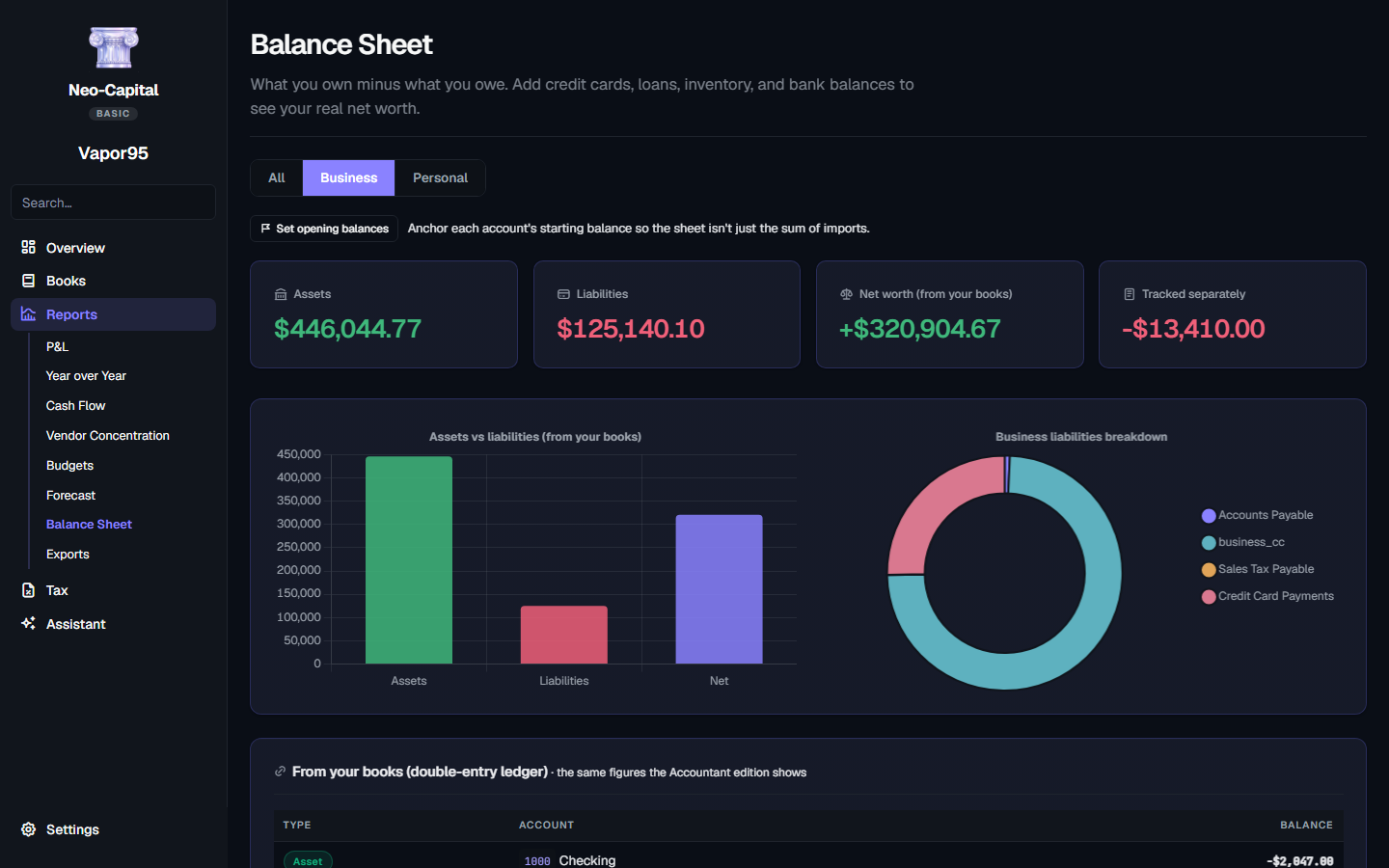
Task: Open the Exports page
Action: [68, 555]
